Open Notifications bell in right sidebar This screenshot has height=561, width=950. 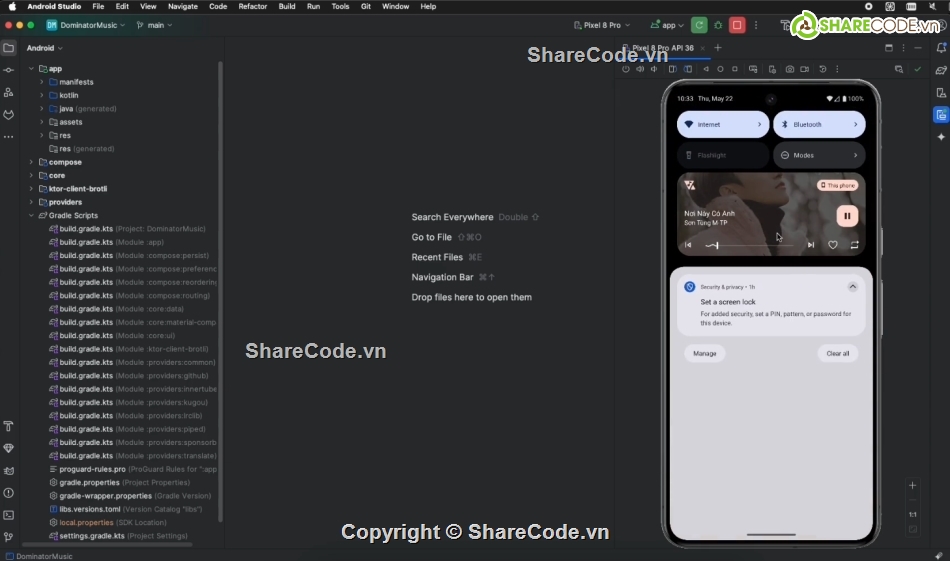point(941,48)
